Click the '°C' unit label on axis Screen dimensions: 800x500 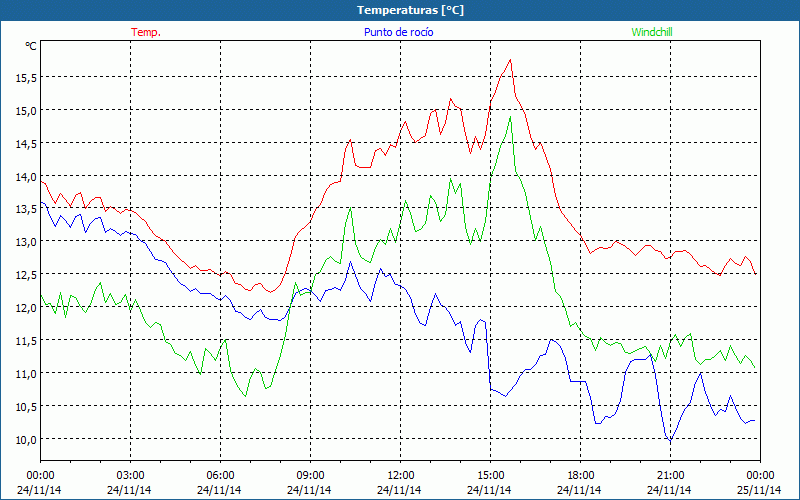click(31, 46)
